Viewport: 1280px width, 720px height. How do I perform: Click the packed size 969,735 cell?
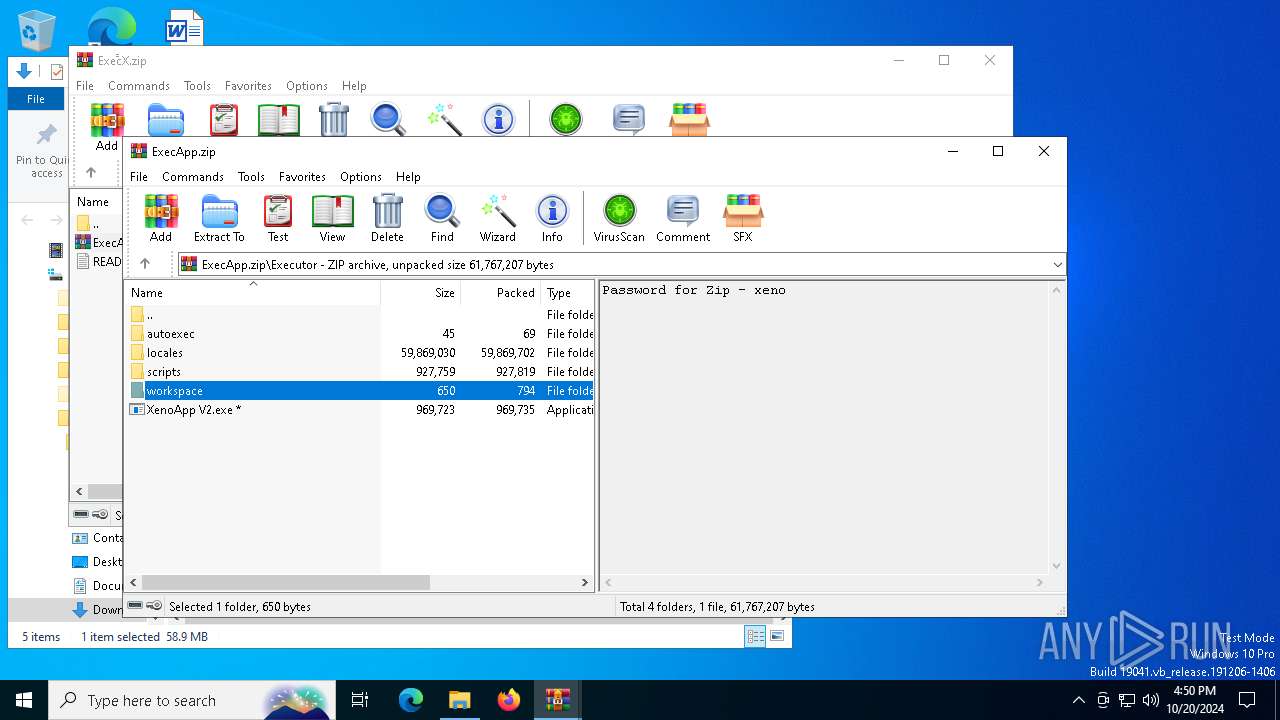pyautogui.click(x=515, y=410)
